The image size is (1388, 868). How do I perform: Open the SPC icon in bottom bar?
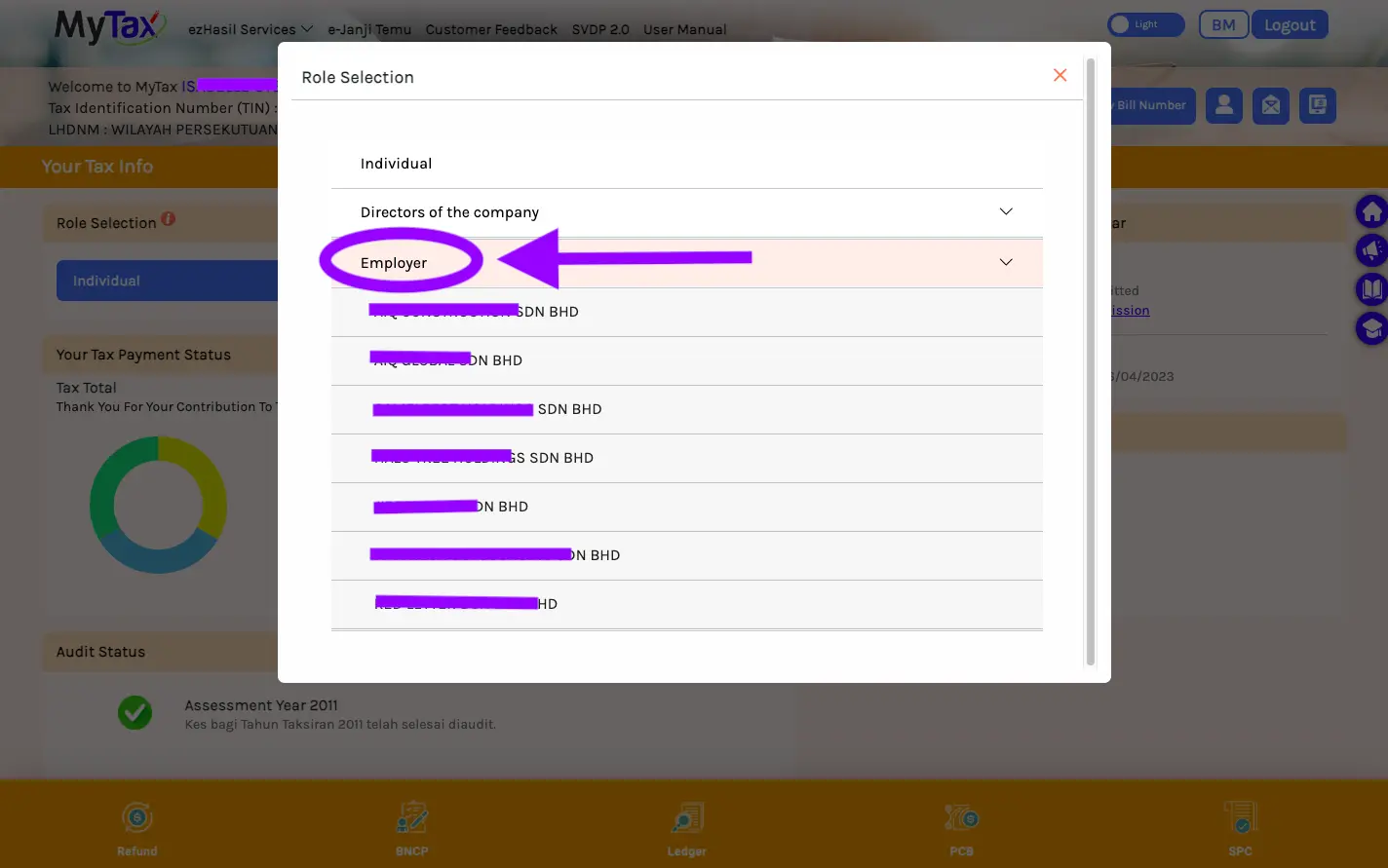pyautogui.click(x=1241, y=828)
